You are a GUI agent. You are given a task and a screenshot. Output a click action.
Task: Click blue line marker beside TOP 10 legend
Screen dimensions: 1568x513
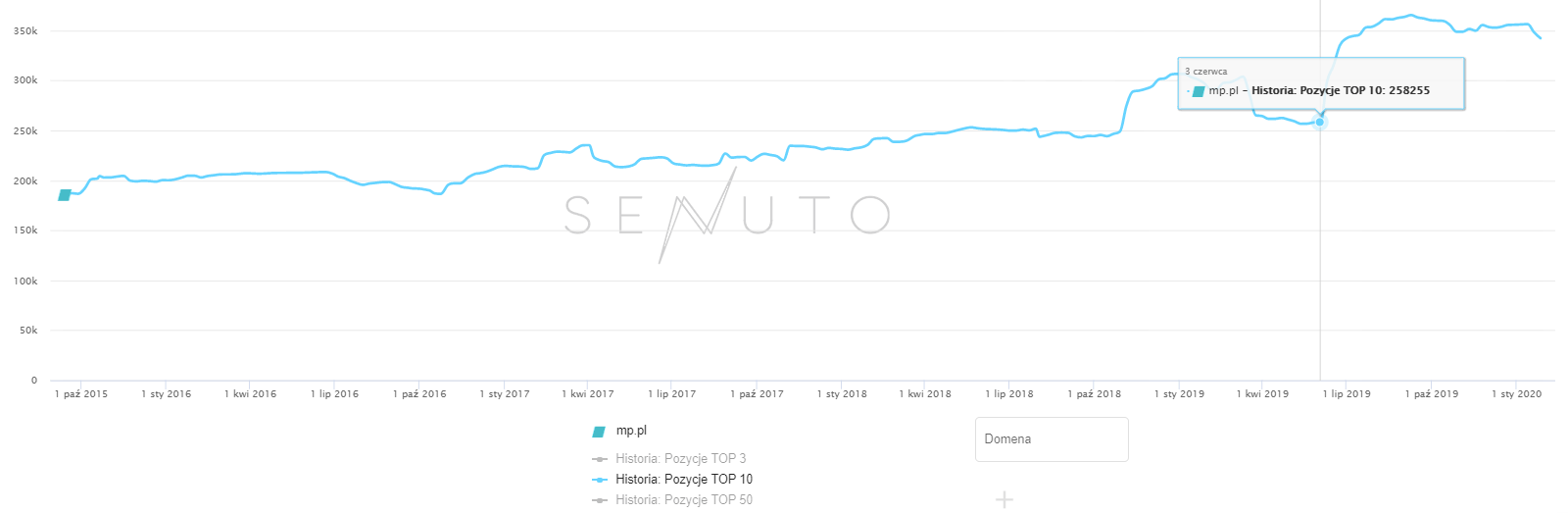tap(600, 480)
